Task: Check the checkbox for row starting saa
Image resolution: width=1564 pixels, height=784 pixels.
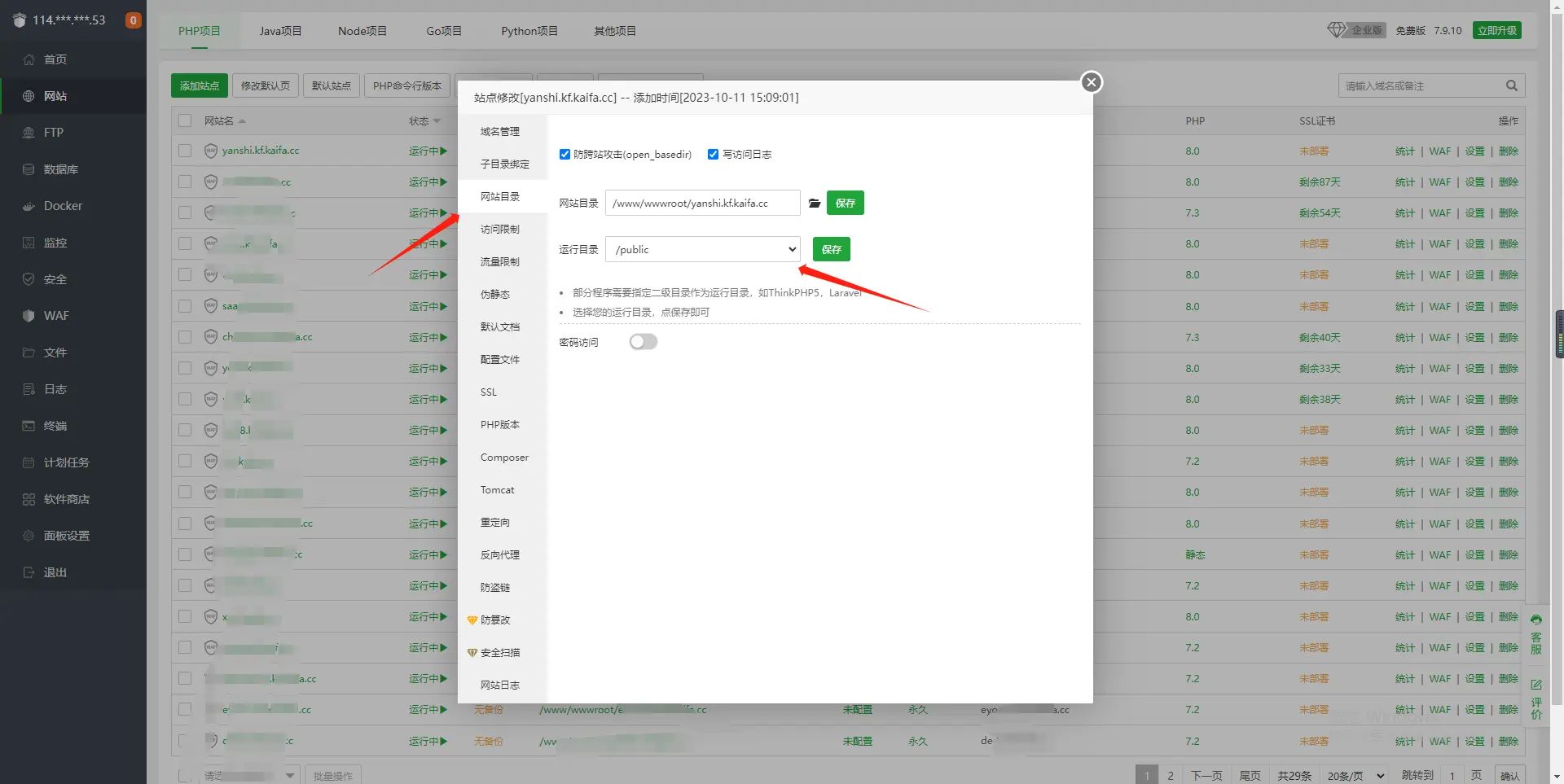Action: [185, 306]
